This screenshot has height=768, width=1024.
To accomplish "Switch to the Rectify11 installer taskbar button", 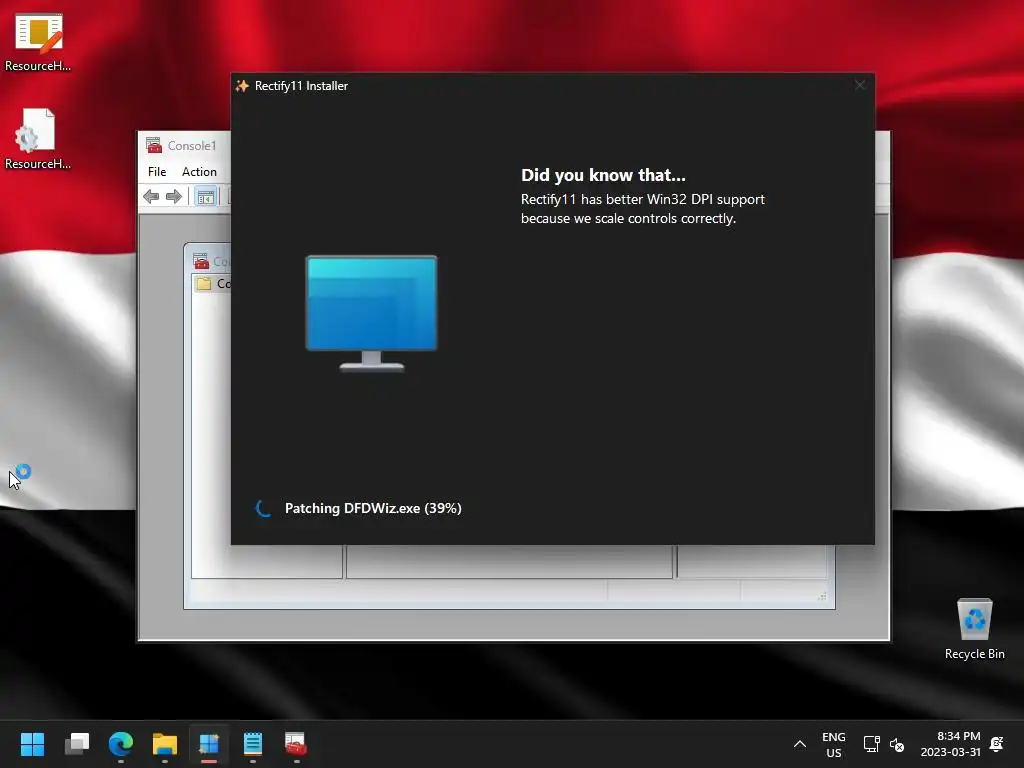I will (209, 744).
